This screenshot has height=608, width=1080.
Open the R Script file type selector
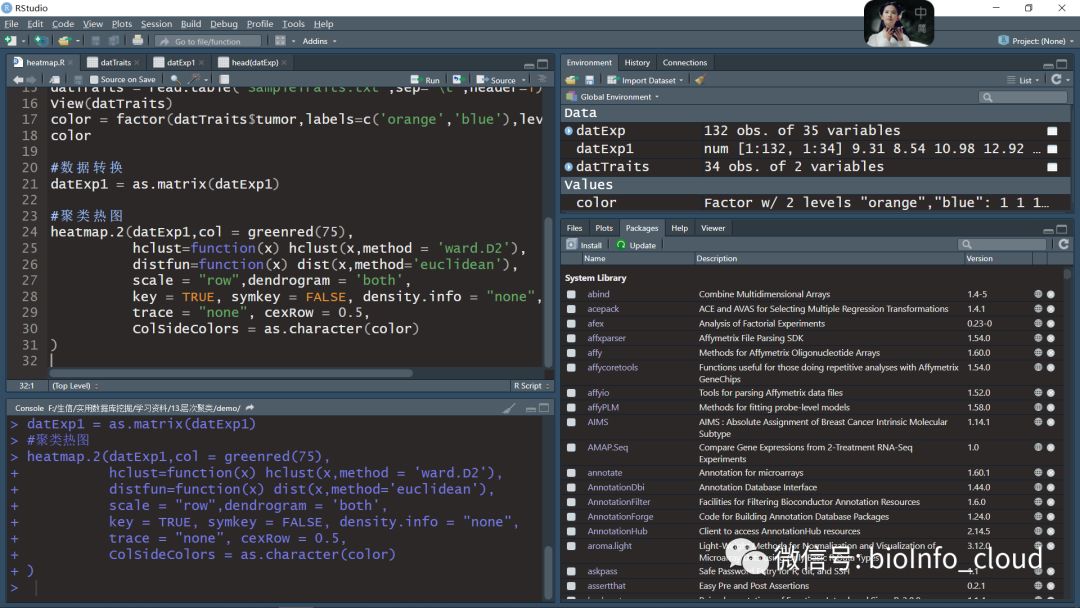pos(532,386)
